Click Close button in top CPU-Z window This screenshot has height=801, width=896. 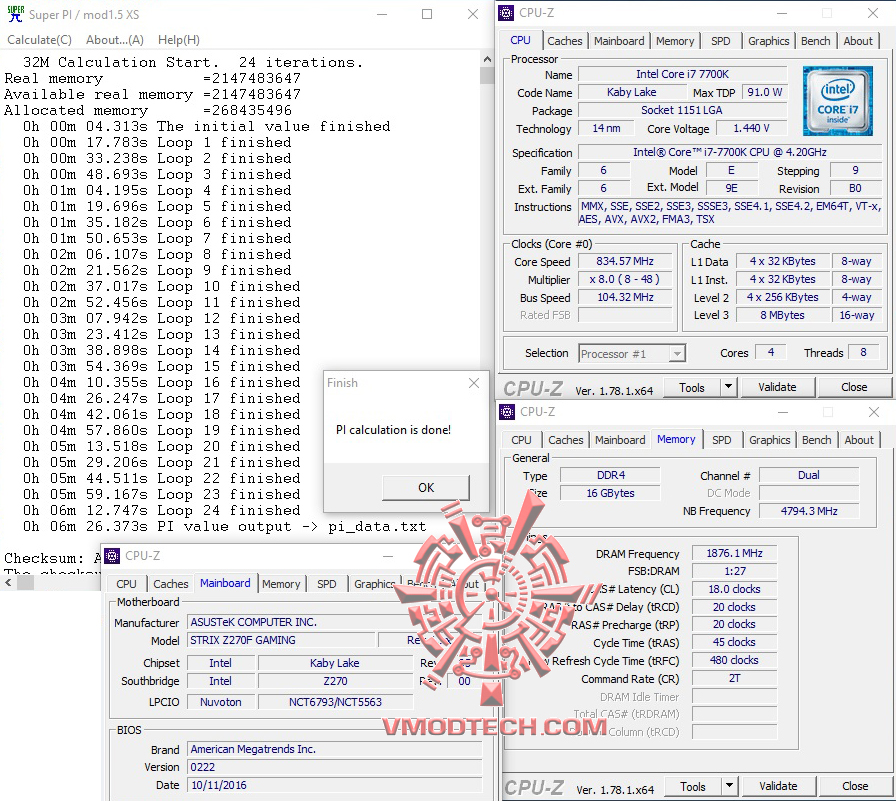[x=854, y=387]
